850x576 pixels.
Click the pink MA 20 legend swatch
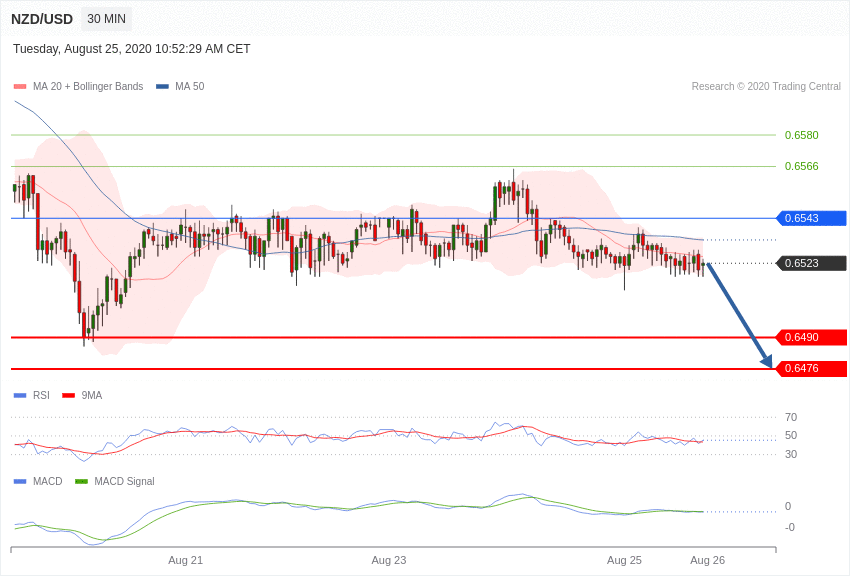pos(20,87)
